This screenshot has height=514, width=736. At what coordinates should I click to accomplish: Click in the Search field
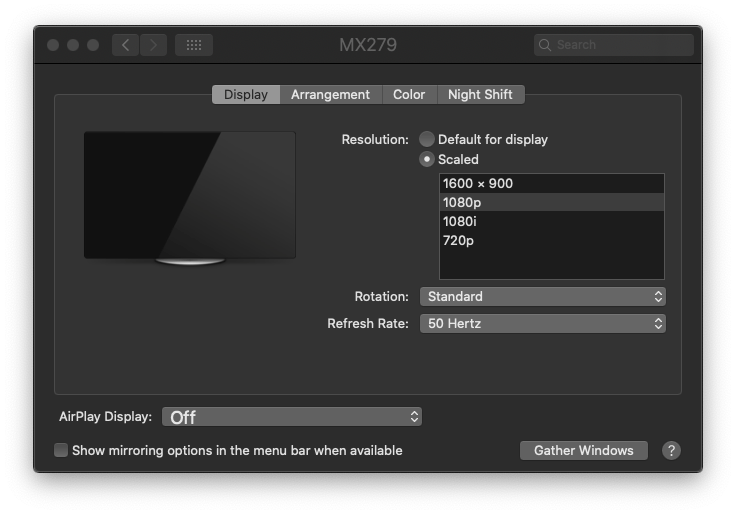(614, 45)
